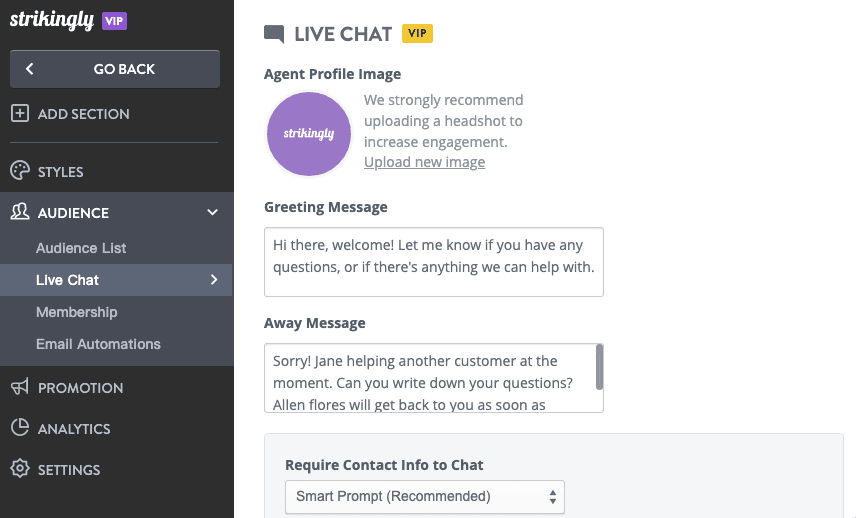Click the Go Back arrow icon
Screen dimensions: 856x518
30,69
